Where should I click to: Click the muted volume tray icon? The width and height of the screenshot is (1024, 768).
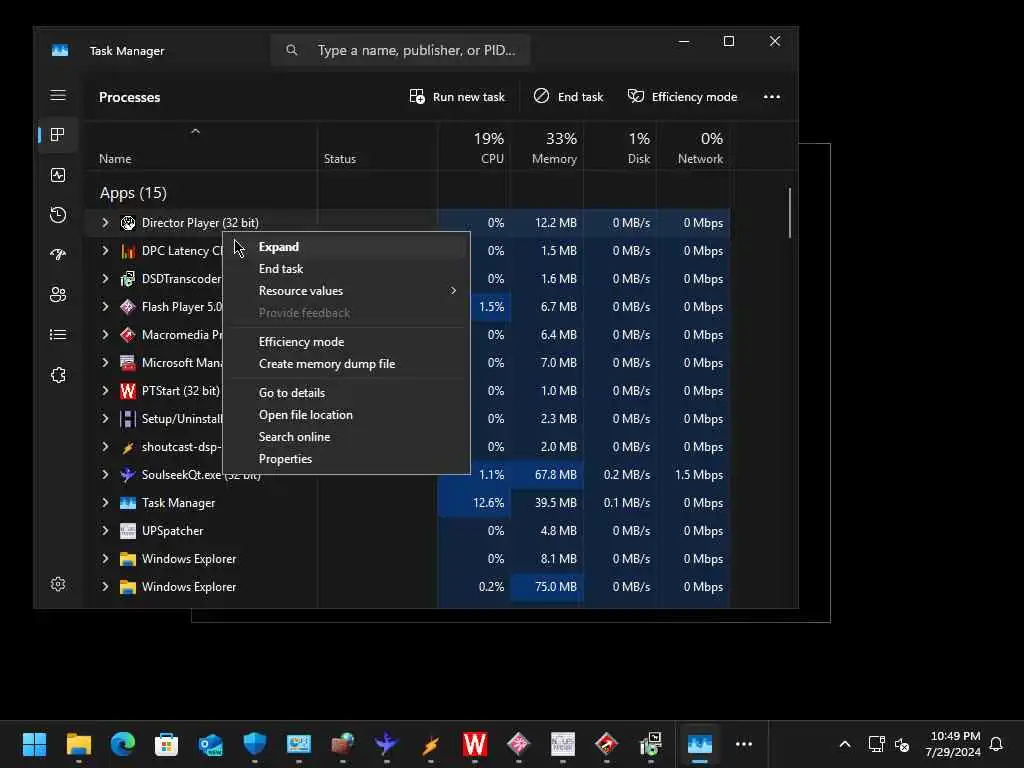pyautogui.click(x=903, y=744)
